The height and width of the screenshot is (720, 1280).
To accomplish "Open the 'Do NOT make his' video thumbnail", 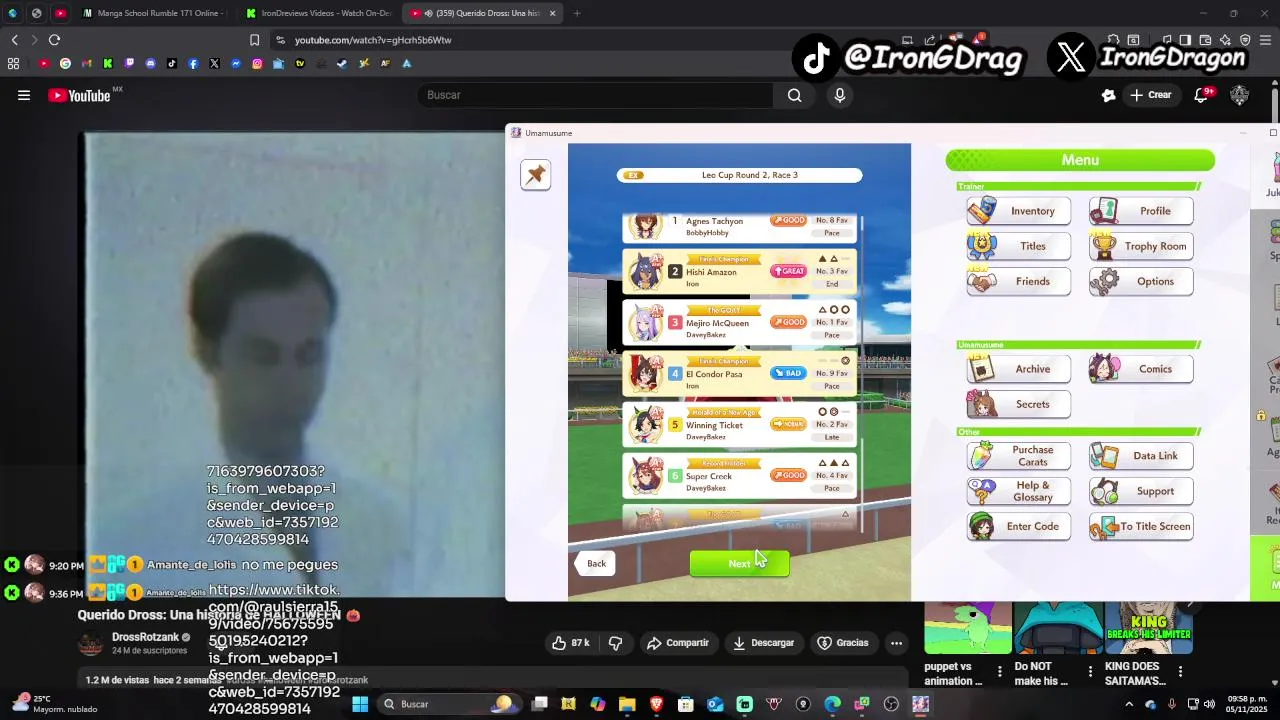I will 1058,627.
